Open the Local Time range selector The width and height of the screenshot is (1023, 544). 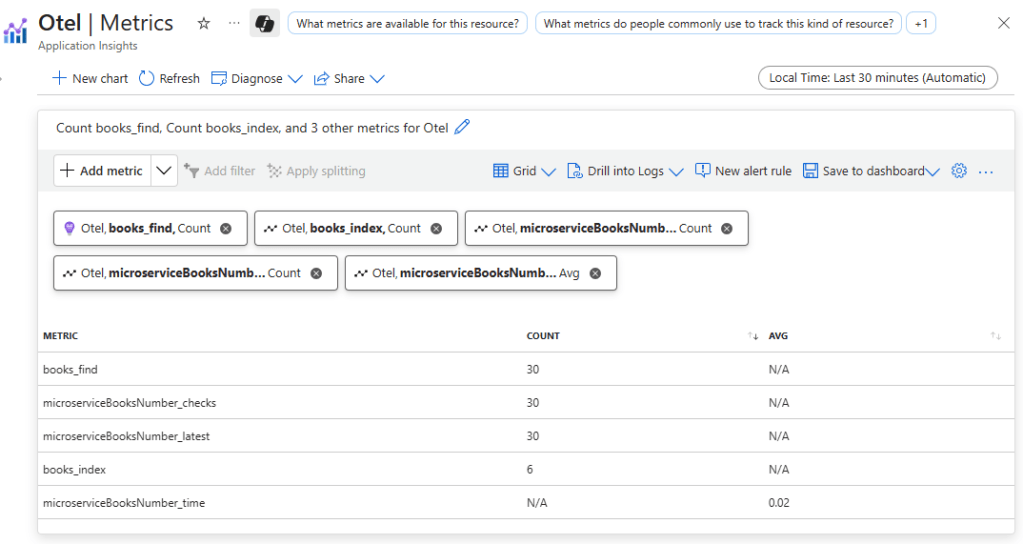coord(877,78)
